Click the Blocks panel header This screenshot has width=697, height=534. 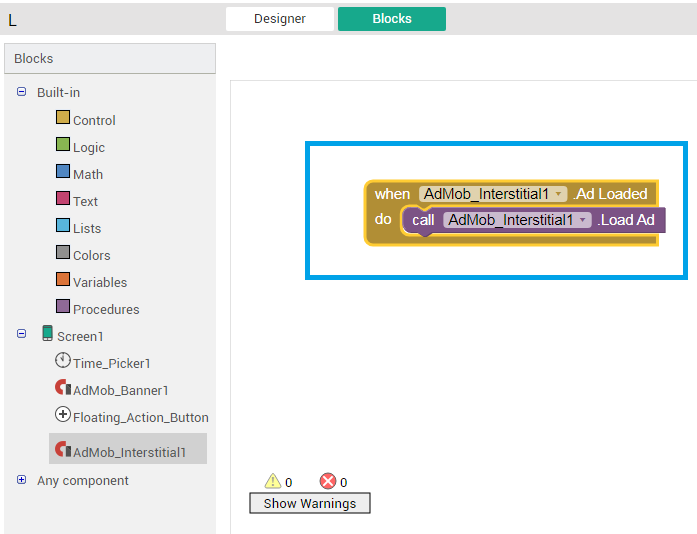click(x=110, y=58)
